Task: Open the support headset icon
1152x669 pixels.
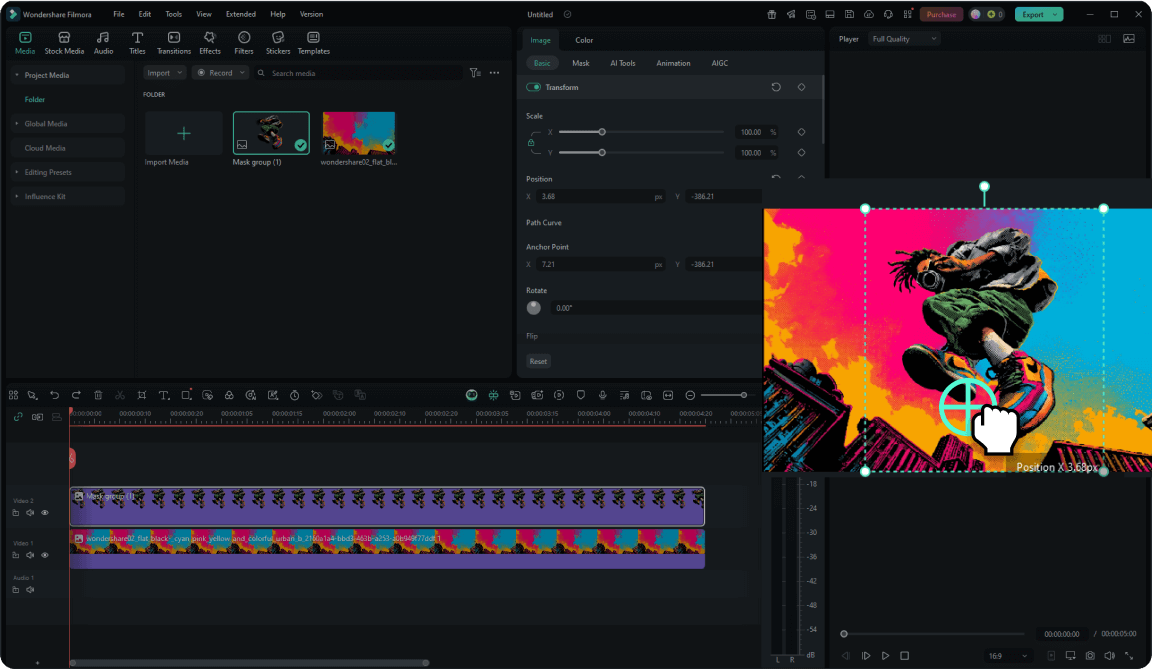Action: pyautogui.click(x=888, y=14)
